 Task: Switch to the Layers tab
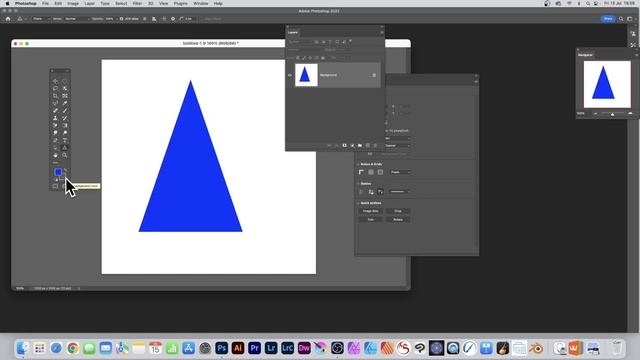pyautogui.click(x=293, y=32)
